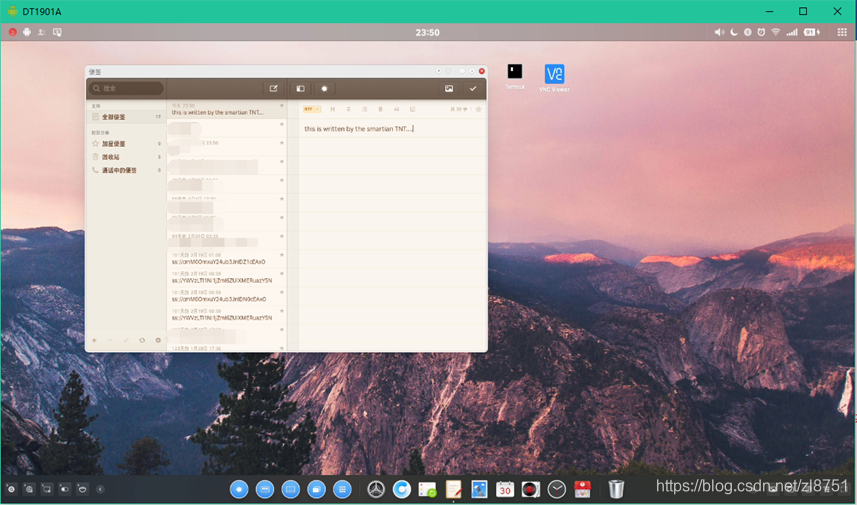Open settings gear in sidebar footer
Viewport: 857px width, 505px height.
(x=158, y=340)
